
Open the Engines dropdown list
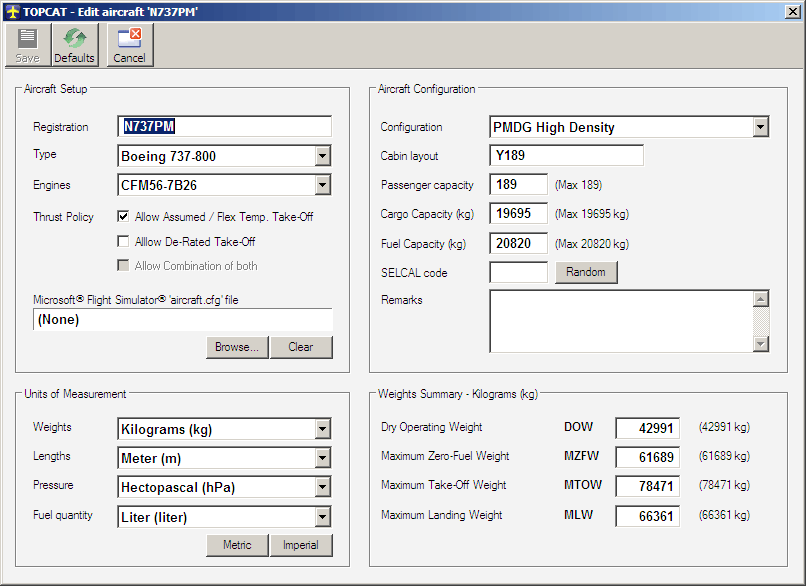(x=322, y=185)
